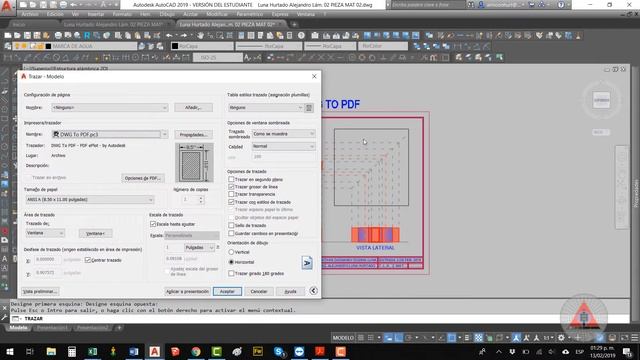Click the ViewCube in drawing area
This screenshot has height=360, width=640.
[x=602, y=100]
